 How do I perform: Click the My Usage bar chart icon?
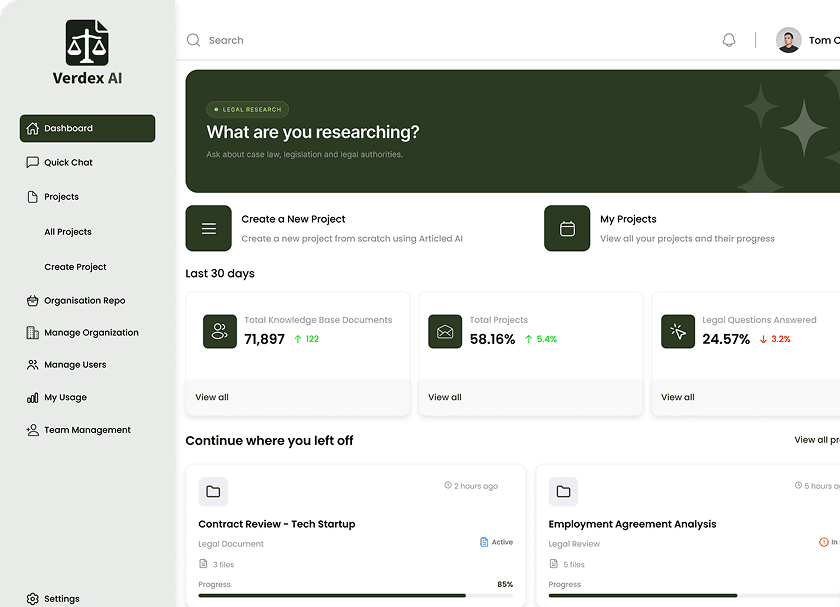(33, 398)
